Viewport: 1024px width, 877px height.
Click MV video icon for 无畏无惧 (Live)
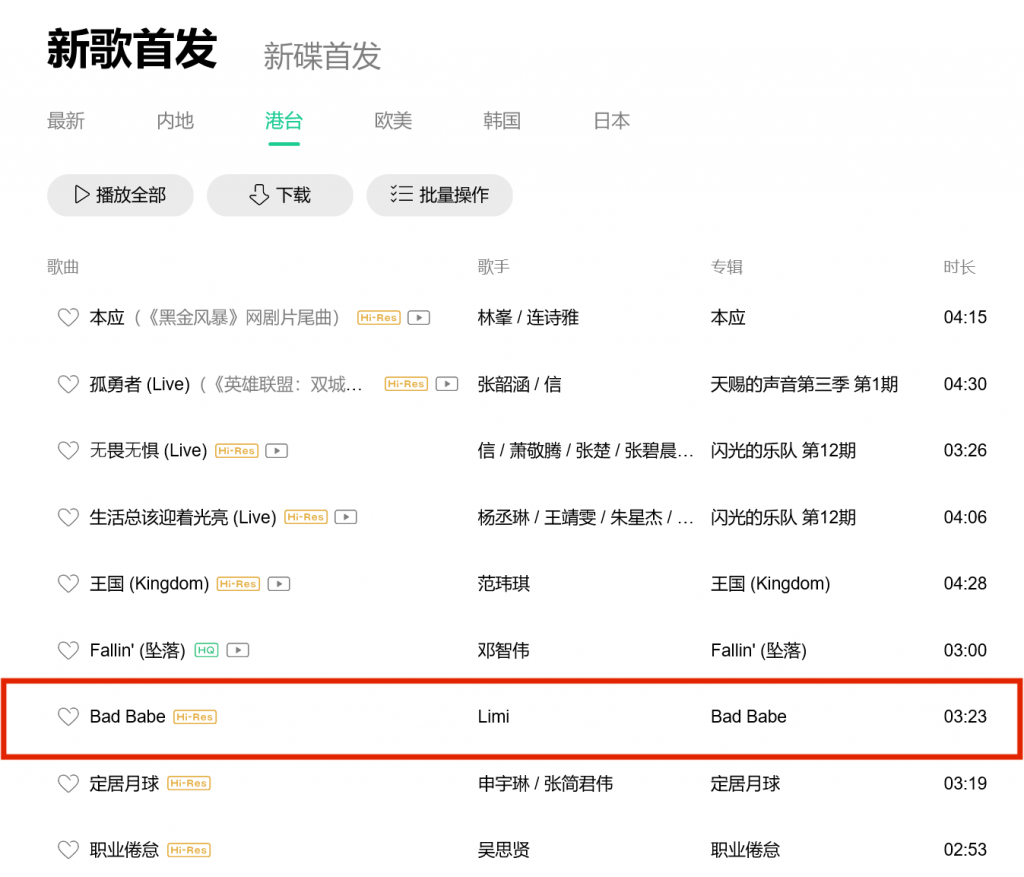[277, 451]
